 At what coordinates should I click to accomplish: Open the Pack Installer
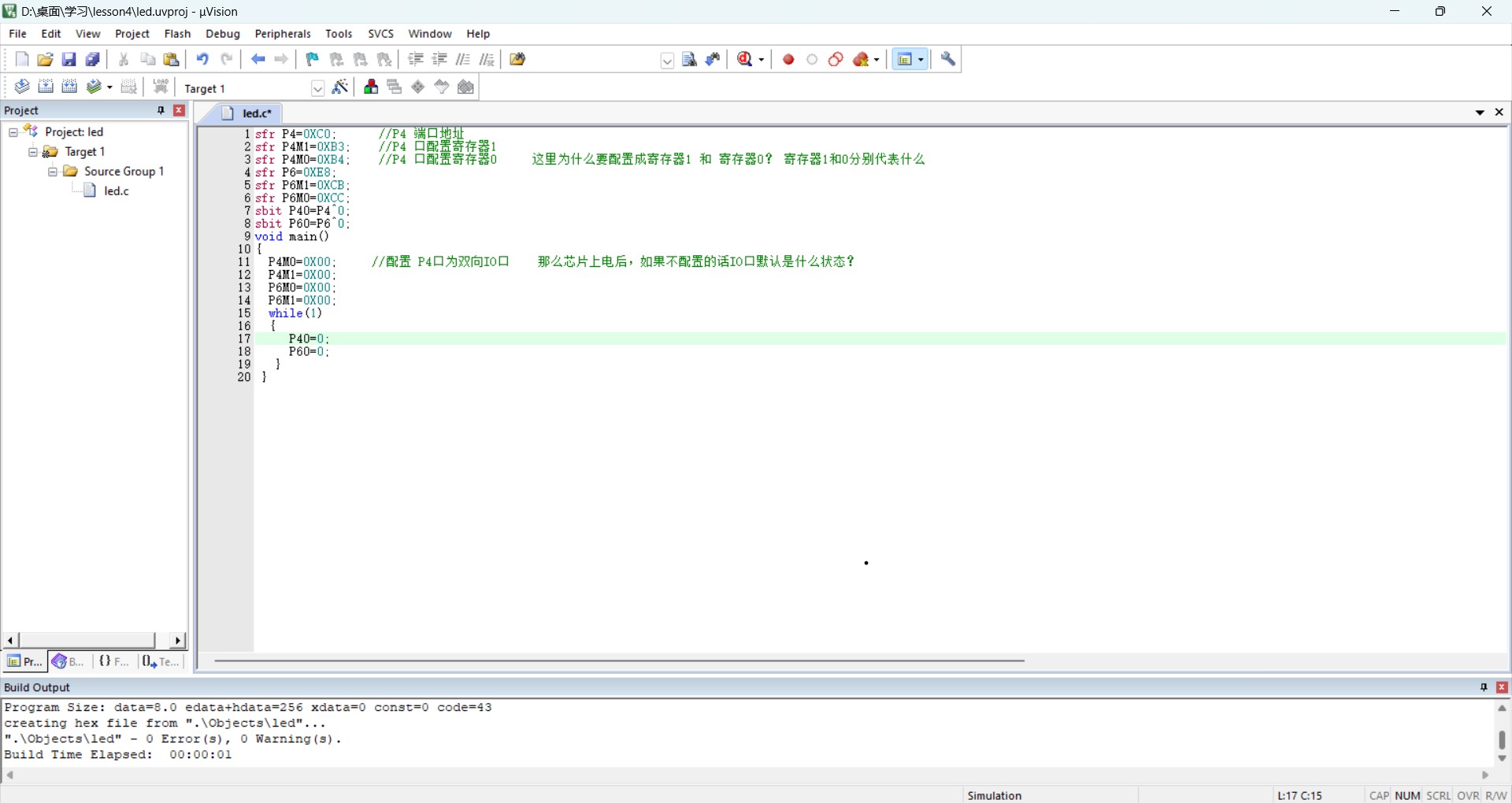coord(465,87)
